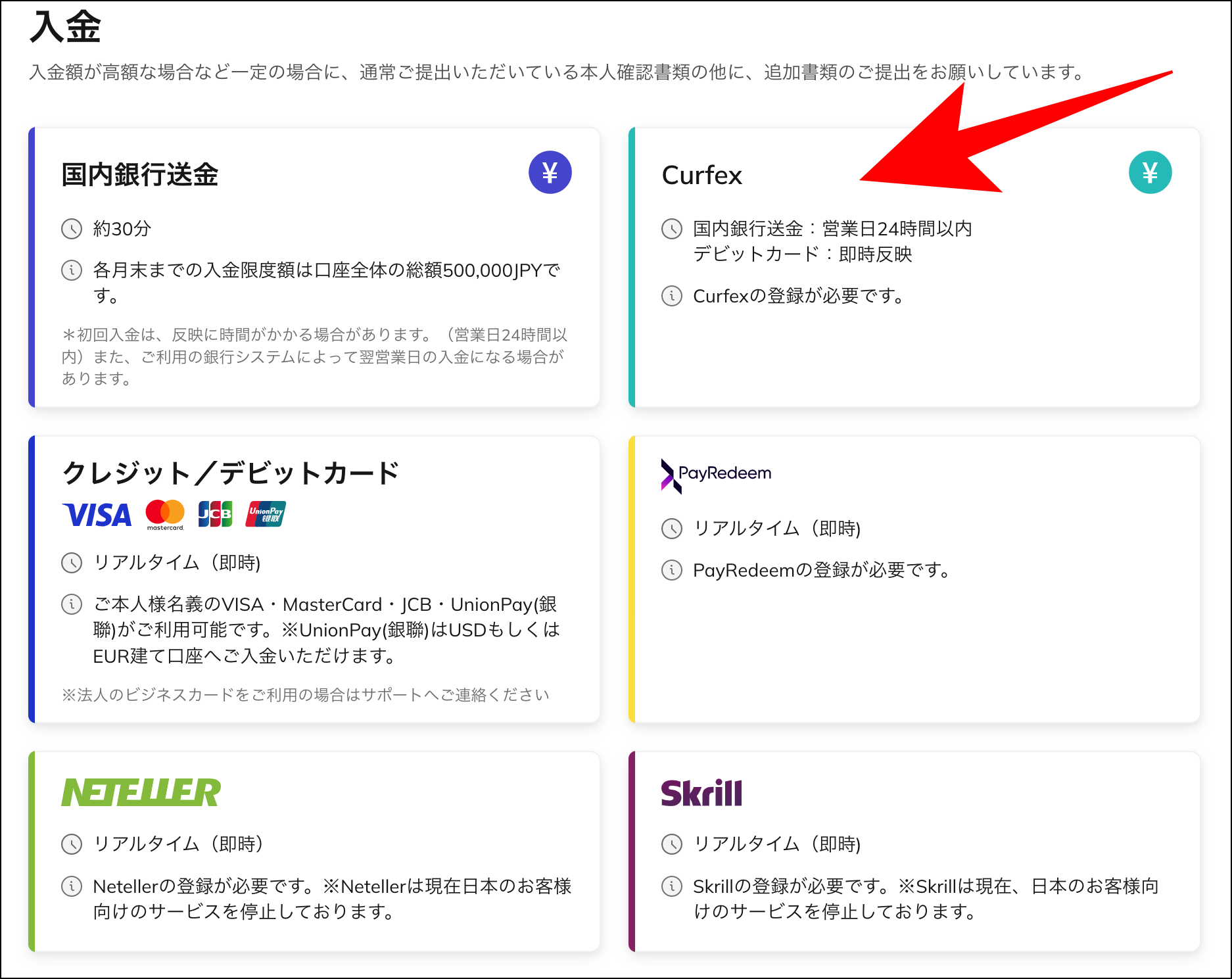Viewport: 1232px width, 979px height.
Task: Click the 入金 page heading
Action: 66,25
